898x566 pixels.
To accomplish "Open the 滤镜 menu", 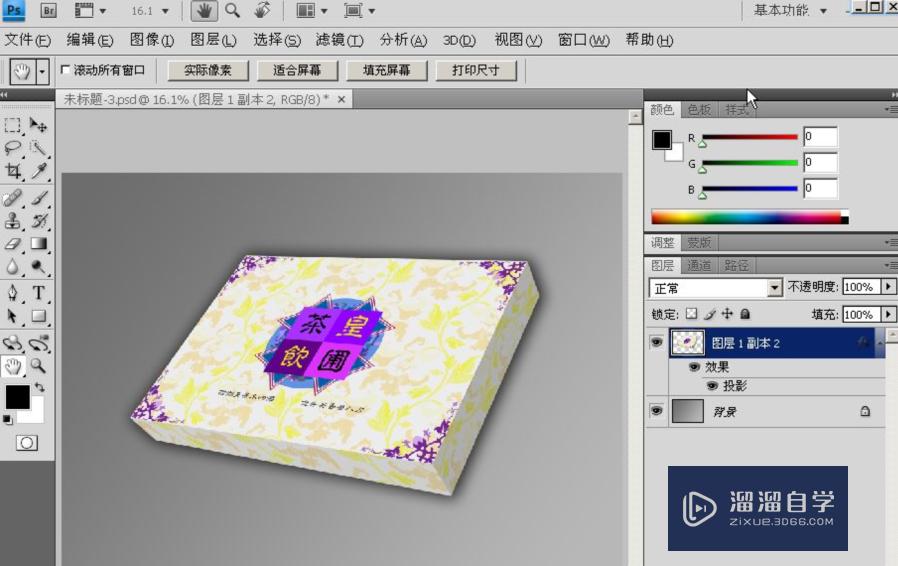I will (x=339, y=40).
